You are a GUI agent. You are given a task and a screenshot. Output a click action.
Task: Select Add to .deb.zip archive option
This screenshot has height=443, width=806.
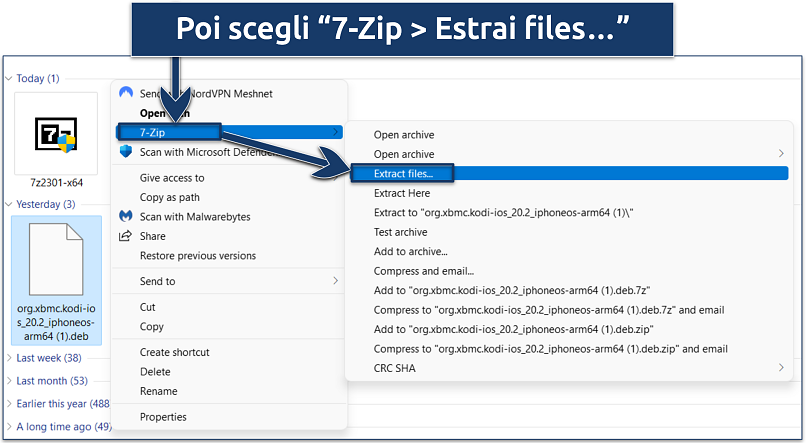click(x=514, y=329)
